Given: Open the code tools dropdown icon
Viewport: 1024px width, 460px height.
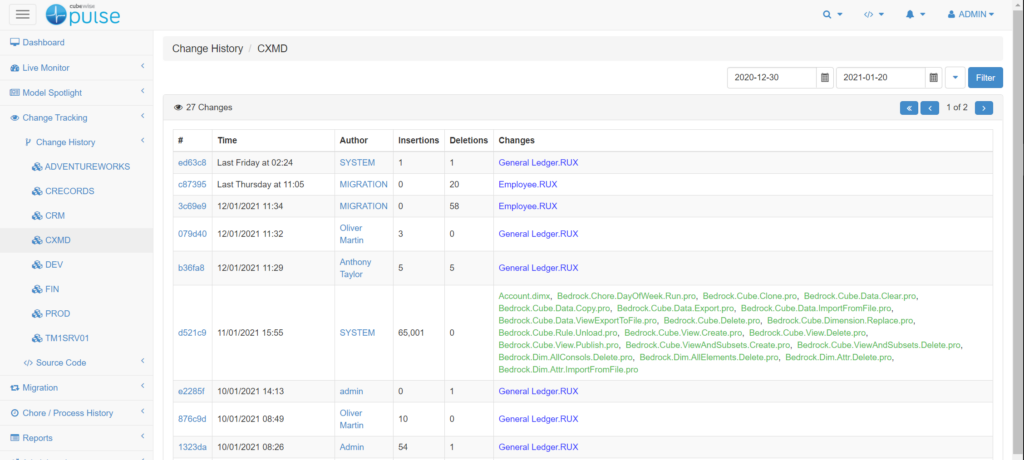Looking at the screenshot, I should click(874, 15).
